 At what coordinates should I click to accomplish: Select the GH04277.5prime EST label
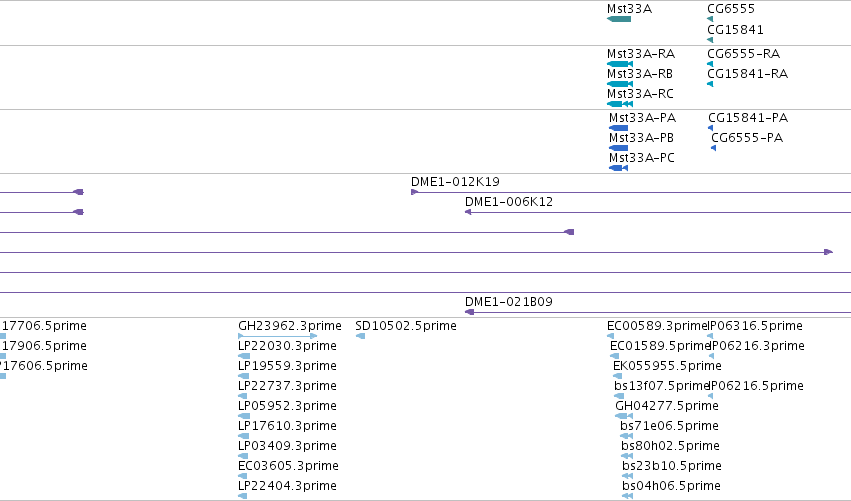[x=666, y=406]
